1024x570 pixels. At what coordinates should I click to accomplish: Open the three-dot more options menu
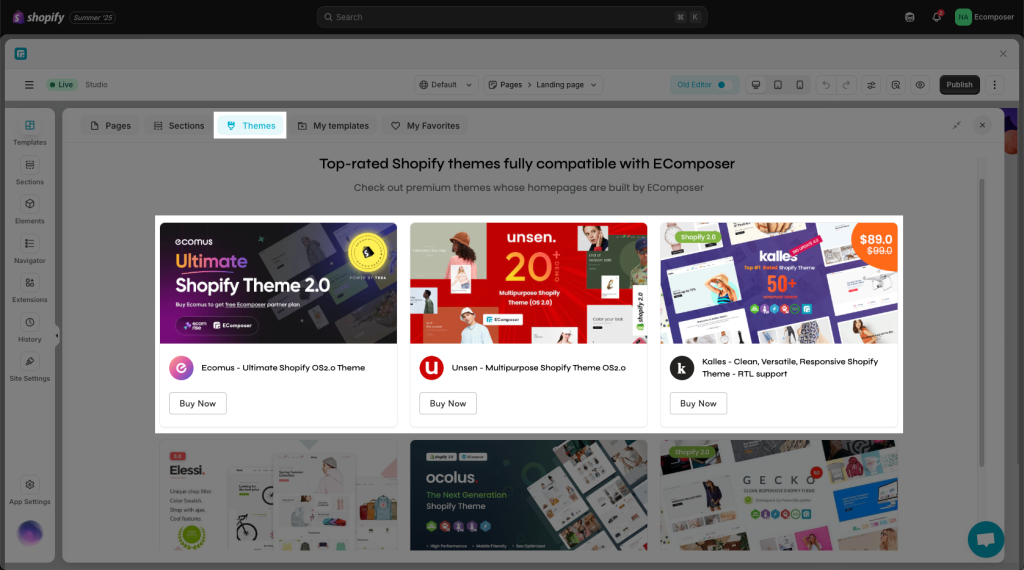coord(995,85)
